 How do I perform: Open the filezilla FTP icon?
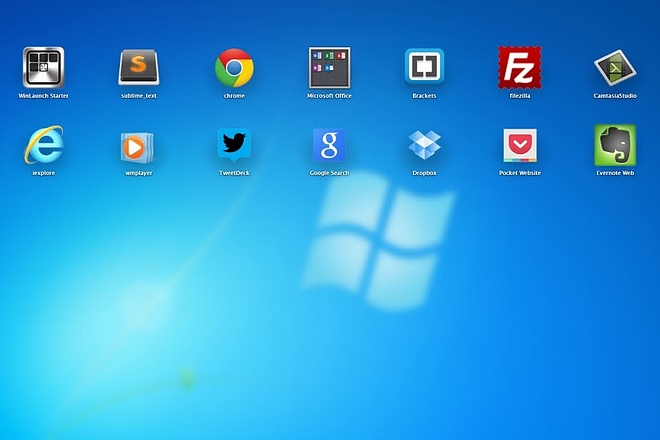point(520,67)
